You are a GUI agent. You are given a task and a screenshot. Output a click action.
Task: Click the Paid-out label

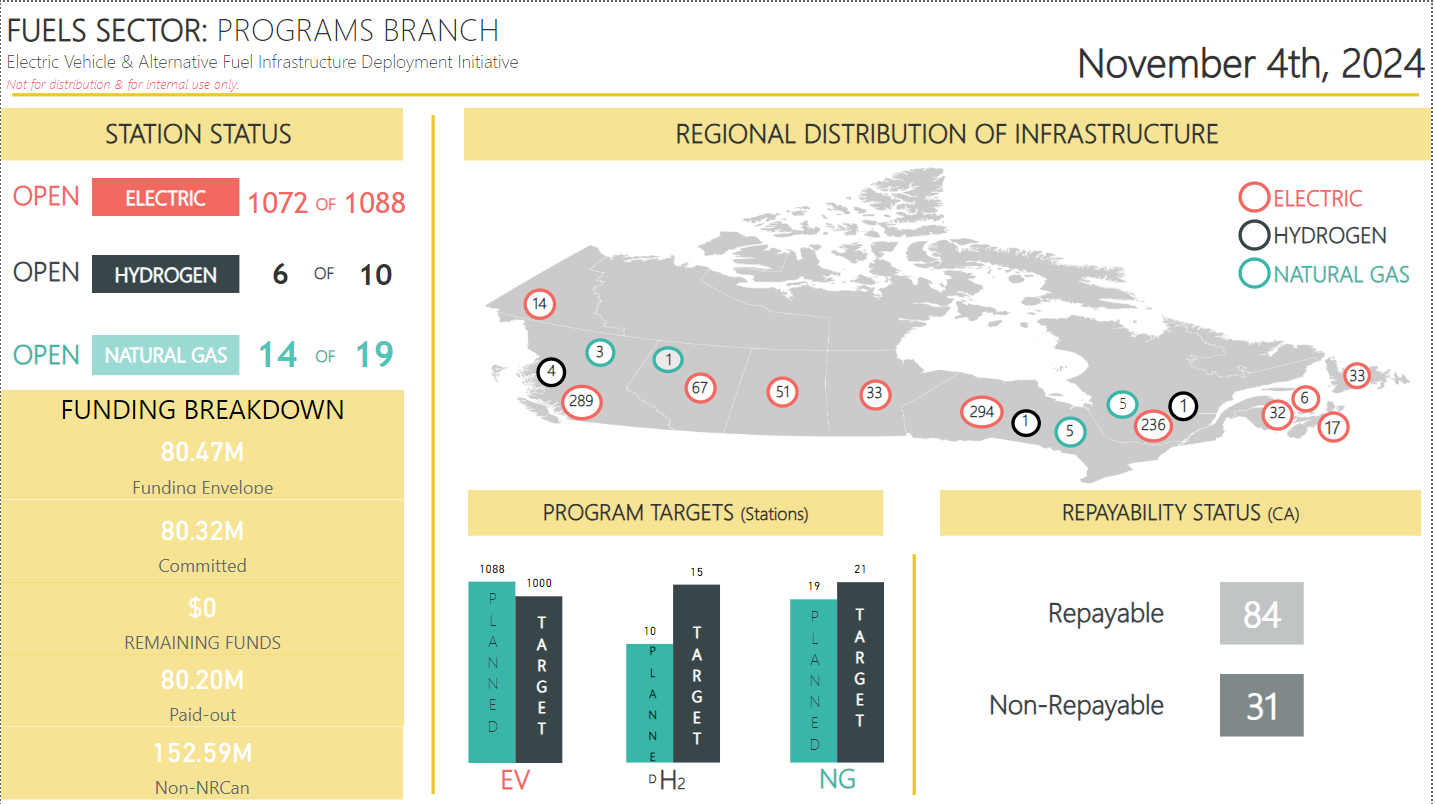tap(202, 715)
